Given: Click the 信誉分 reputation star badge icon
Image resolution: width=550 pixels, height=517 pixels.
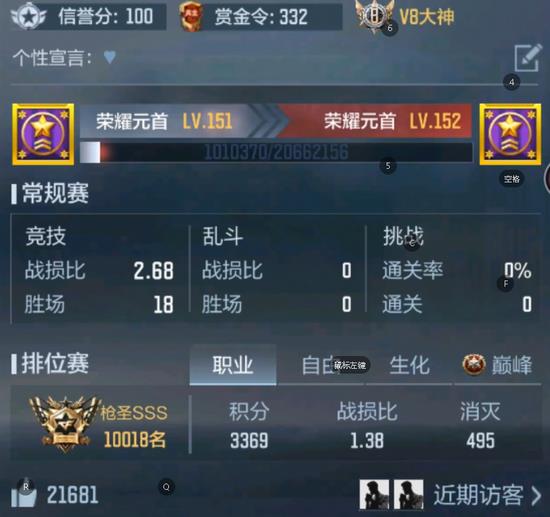Looking at the screenshot, I should click(x=28, y=16).
